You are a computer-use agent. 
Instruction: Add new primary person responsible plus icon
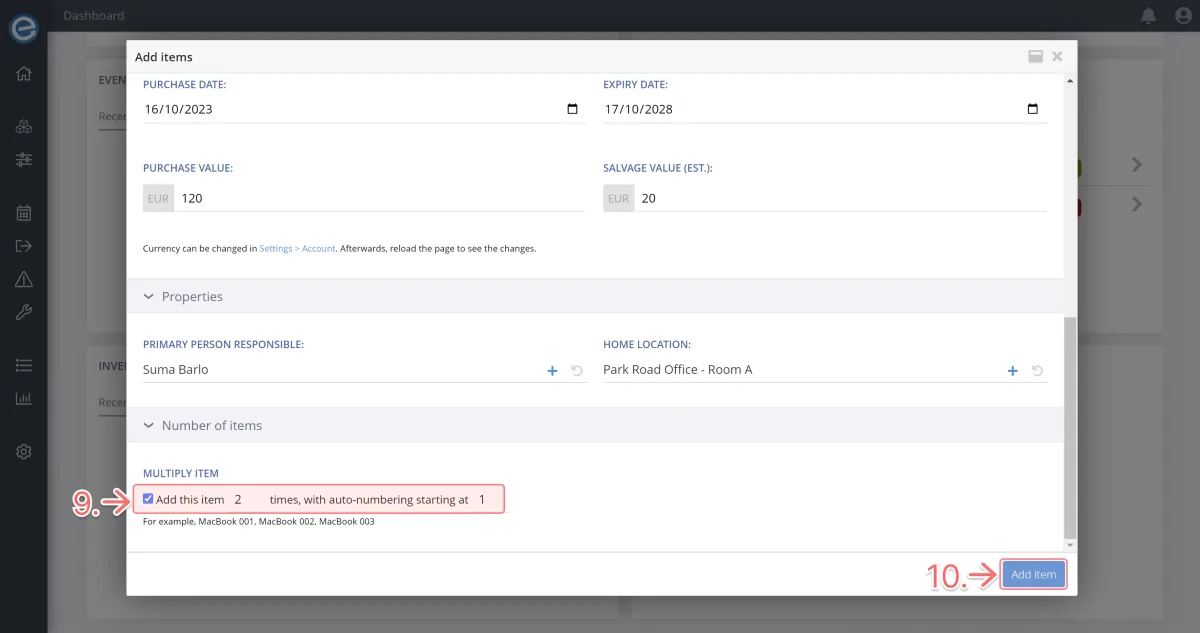[552, 371]
